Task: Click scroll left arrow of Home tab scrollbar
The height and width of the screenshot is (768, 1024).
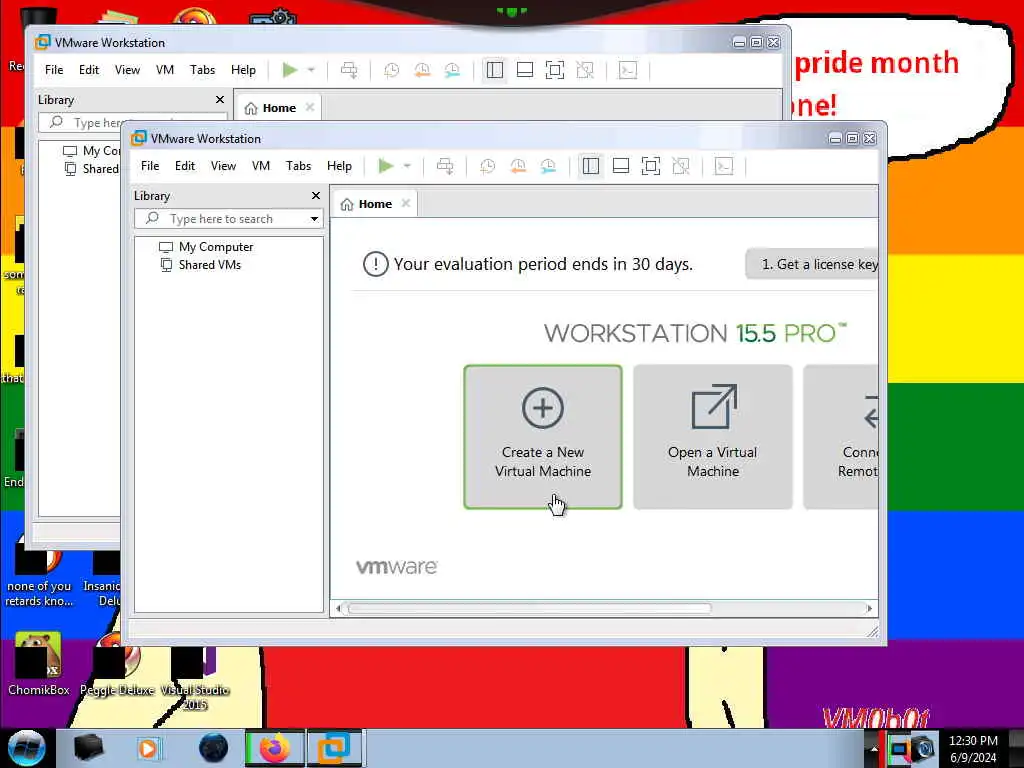Action: (x=338, y=609)
